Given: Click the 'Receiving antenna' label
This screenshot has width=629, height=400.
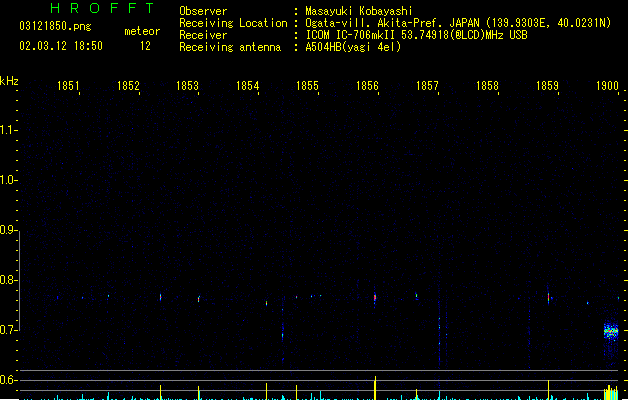Looking at the screenshot, I should coord(230,47).
